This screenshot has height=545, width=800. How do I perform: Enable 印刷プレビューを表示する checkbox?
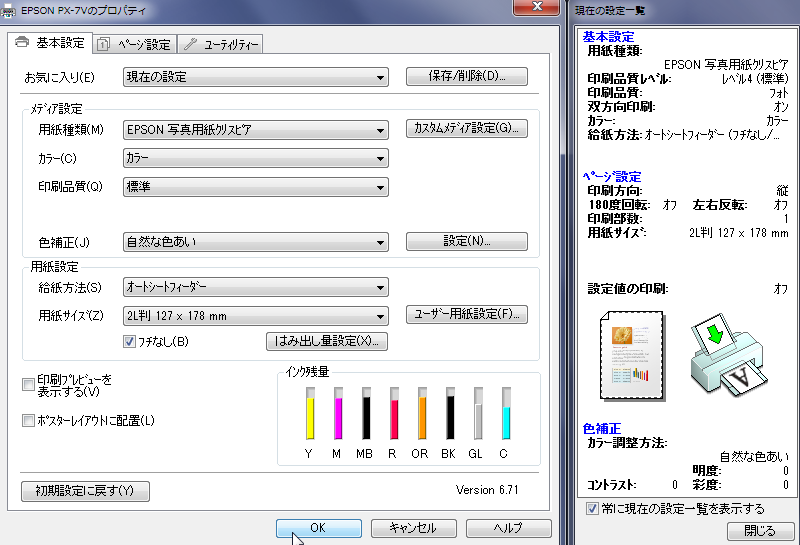[28, 385]
